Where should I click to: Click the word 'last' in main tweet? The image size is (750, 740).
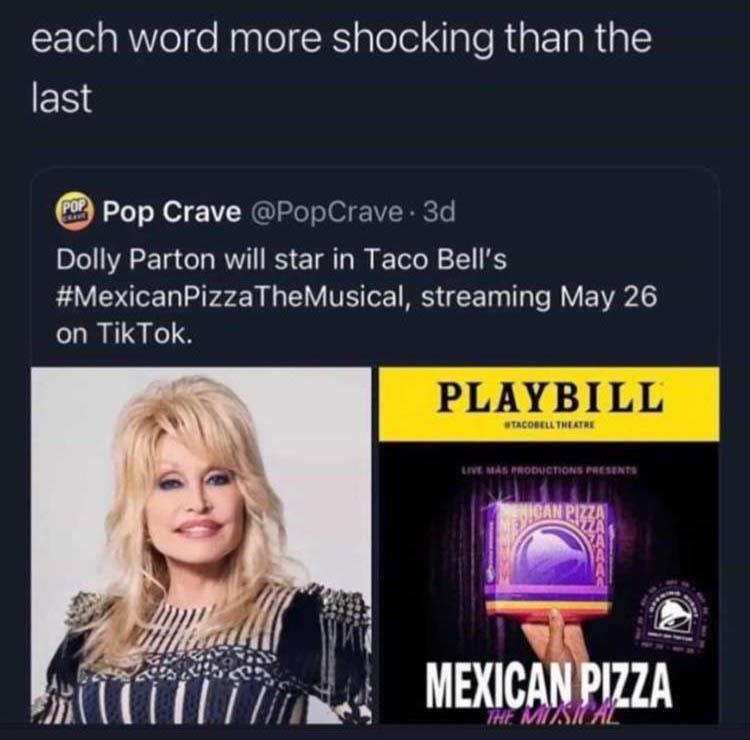coord(61,98)
